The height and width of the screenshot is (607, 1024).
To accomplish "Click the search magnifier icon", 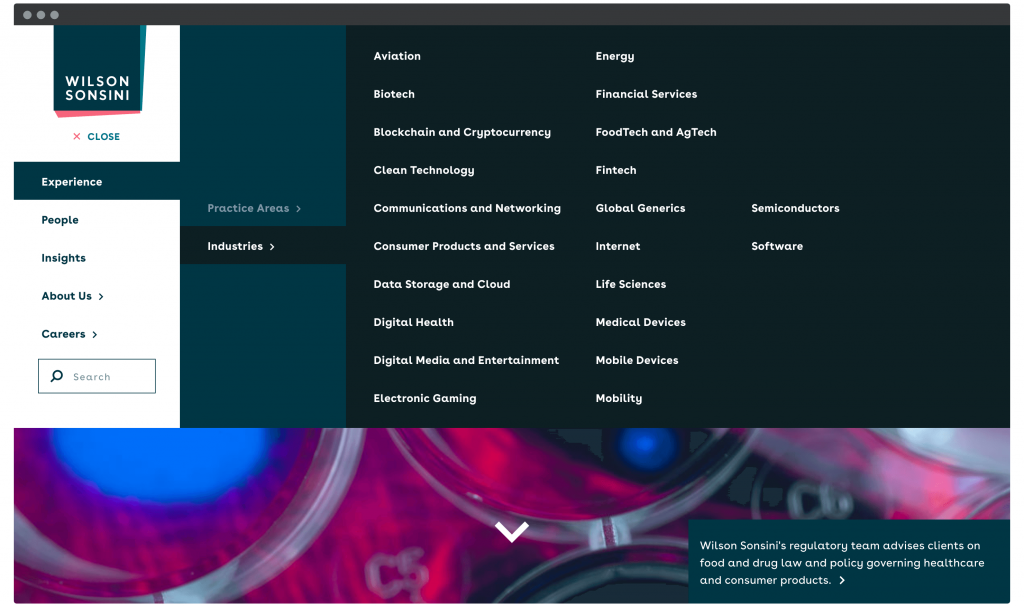I will pyautogui.click(x=57, y=376).
